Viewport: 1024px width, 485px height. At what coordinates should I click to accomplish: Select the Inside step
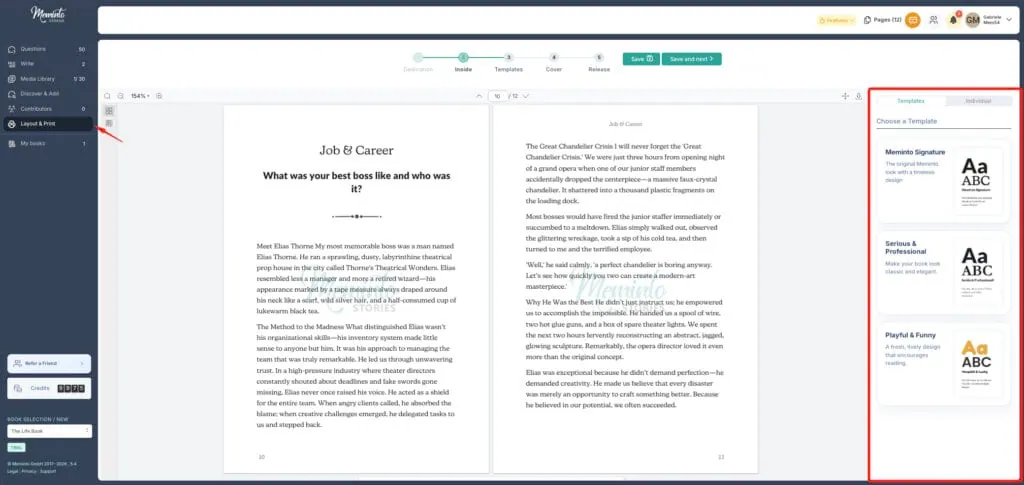pyautogui.click(x=463, y=63)
